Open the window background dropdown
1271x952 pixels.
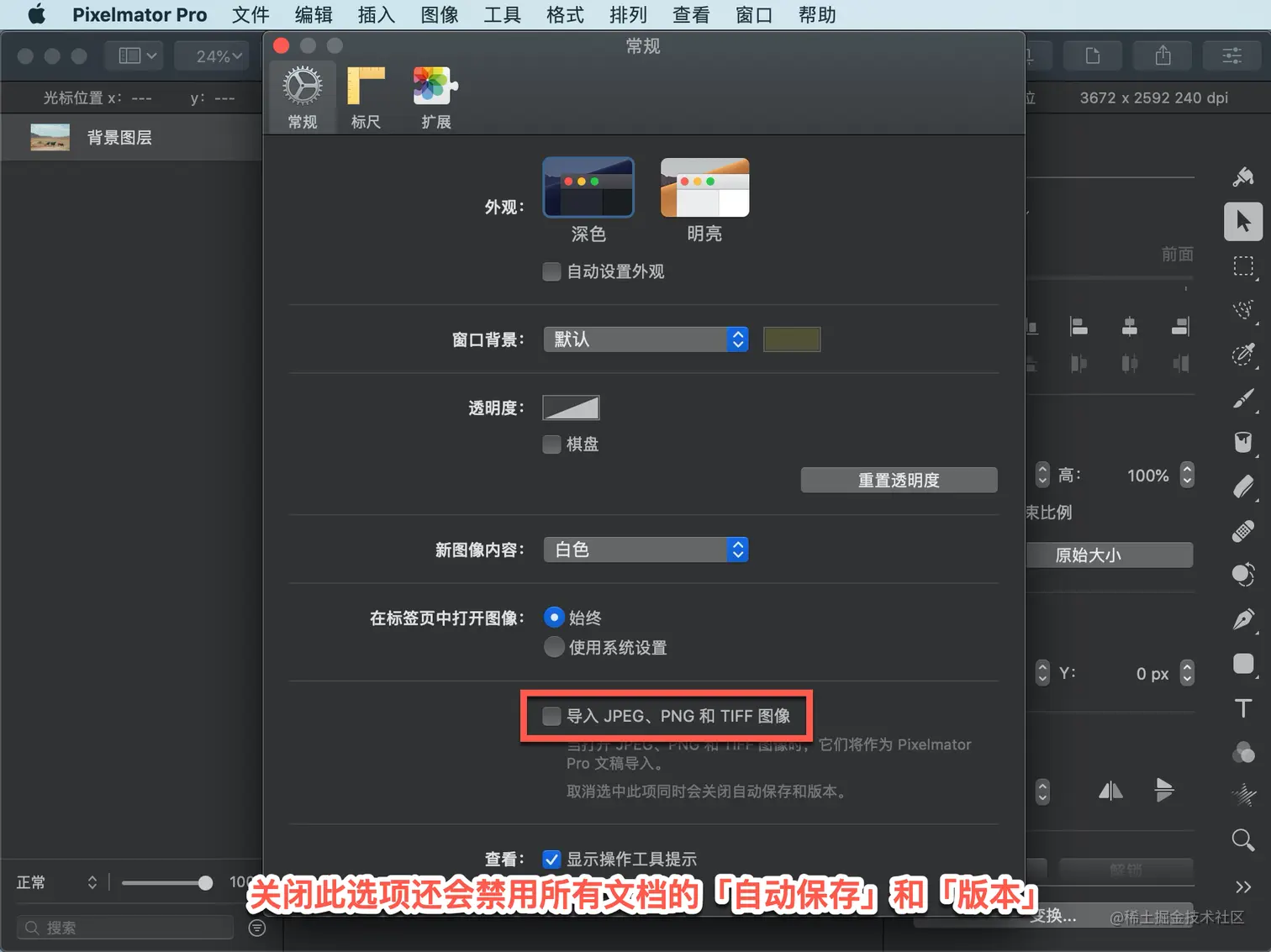click(646, 339)
